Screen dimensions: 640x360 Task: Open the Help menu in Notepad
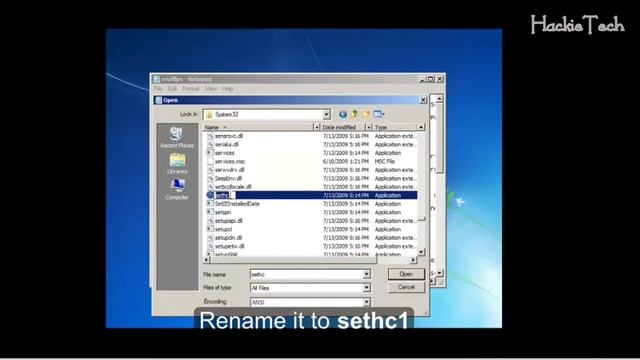[x=228, y=89]
